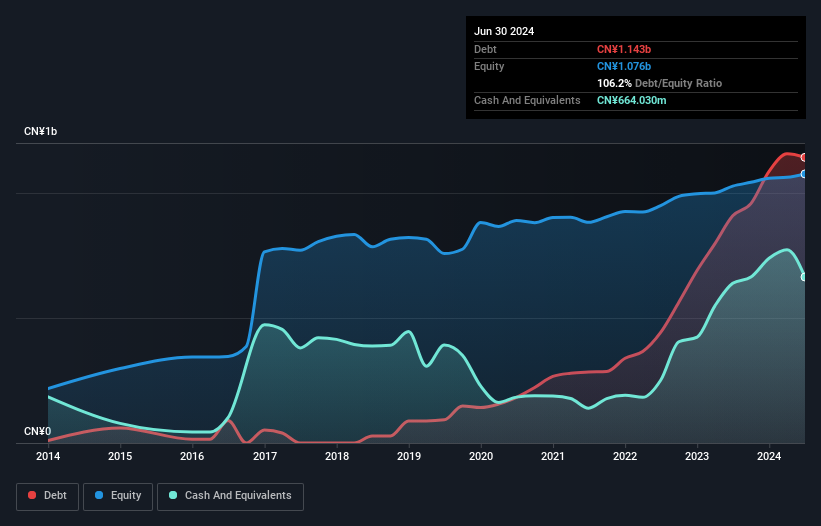Click the Jun 30 2024 tooltip date
The height and width of the screenshot is (526, 821).
click(504, 31)
